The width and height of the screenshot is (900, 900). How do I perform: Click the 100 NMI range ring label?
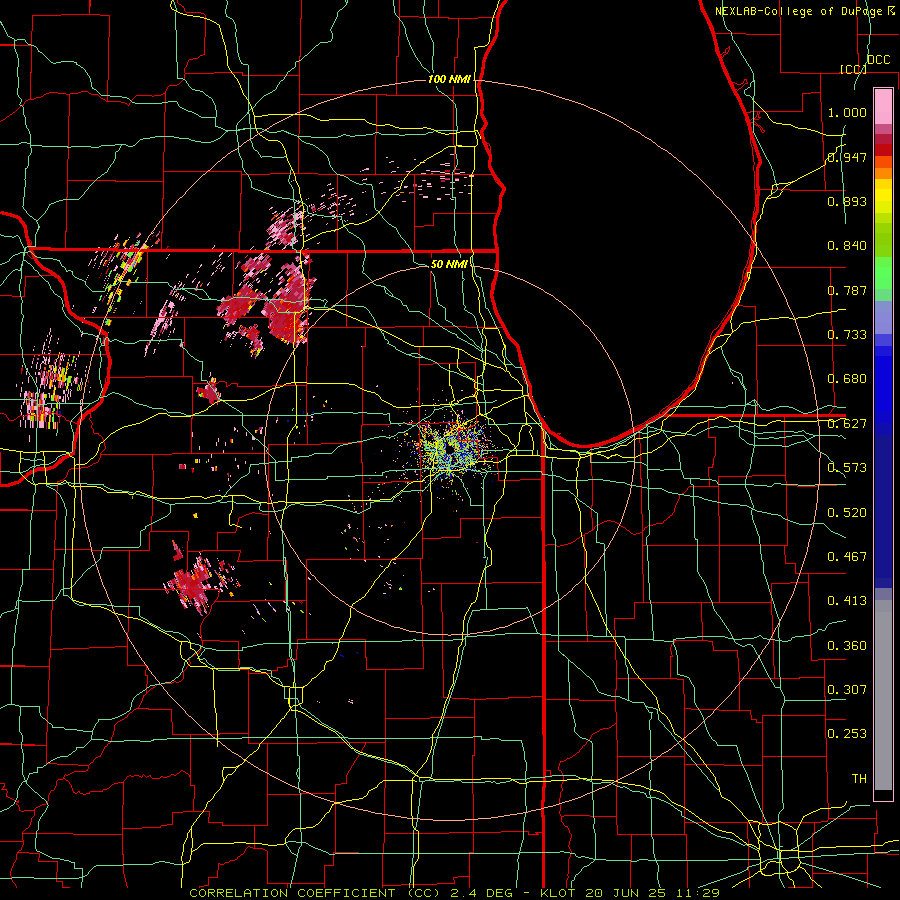[449, 79]
